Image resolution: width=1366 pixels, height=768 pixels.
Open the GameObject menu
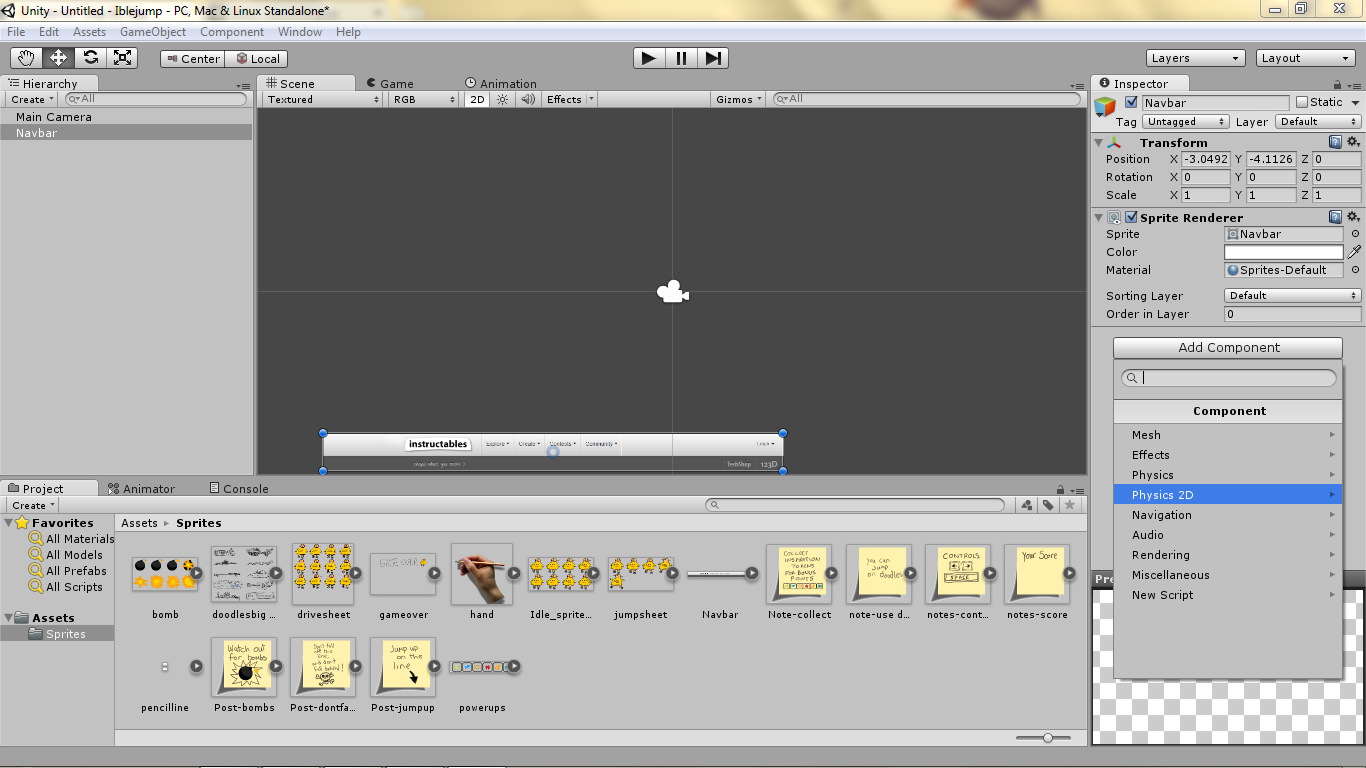click(x=153, y=32)
